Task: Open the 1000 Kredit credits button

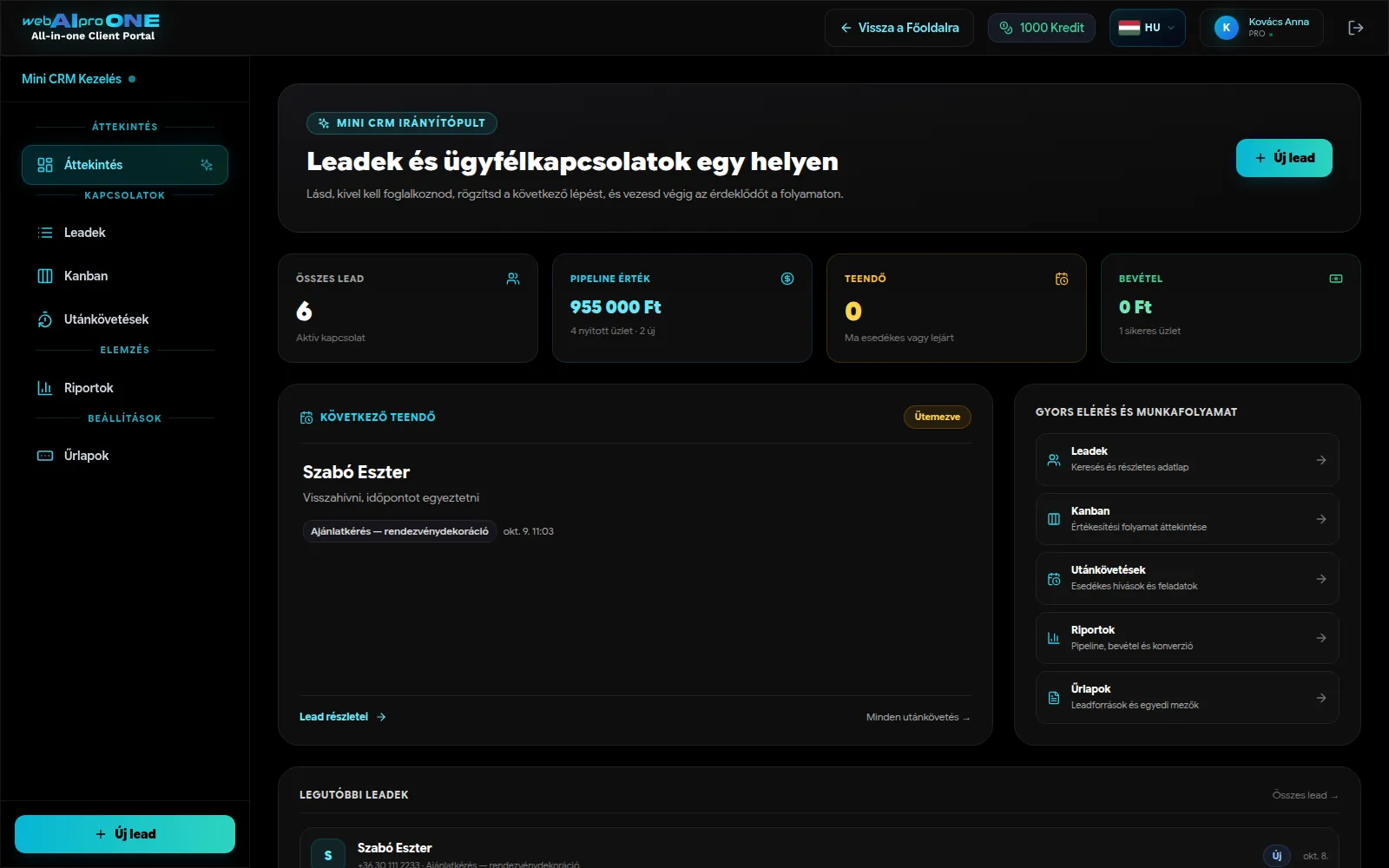Action: coord(1042,28)
